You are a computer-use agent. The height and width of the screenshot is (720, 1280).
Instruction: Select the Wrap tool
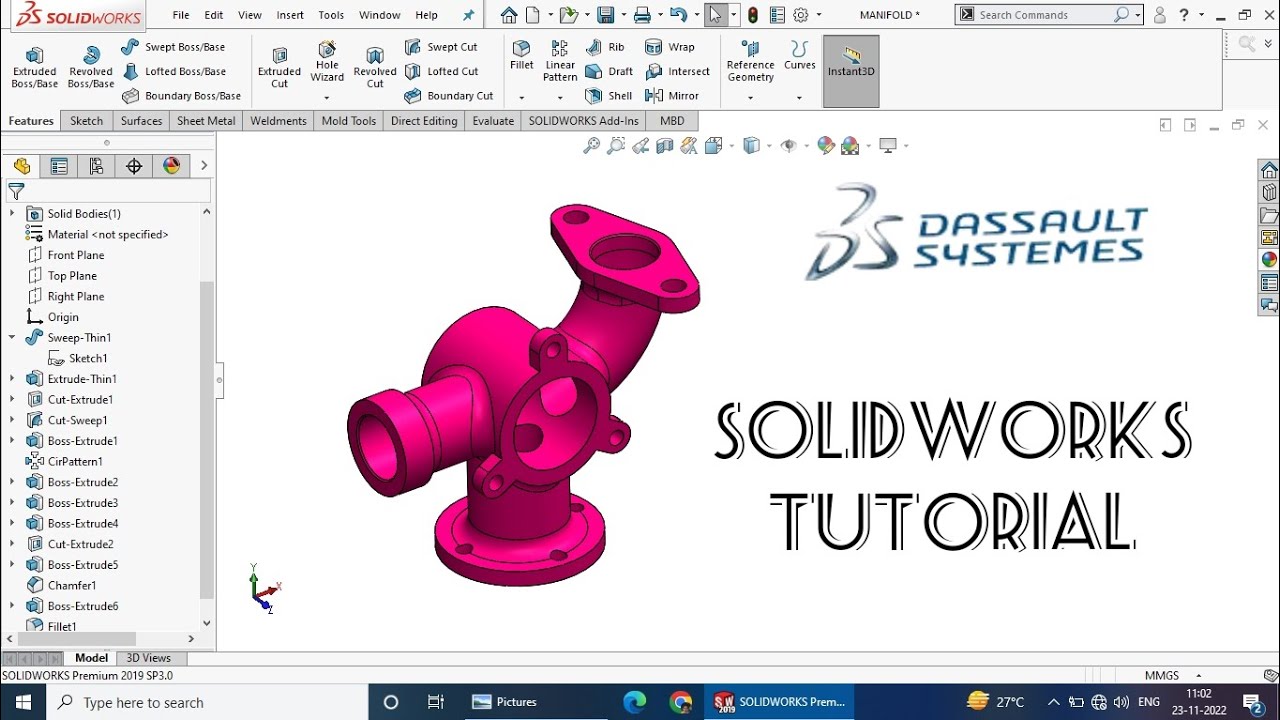click(x=670, y=47)
